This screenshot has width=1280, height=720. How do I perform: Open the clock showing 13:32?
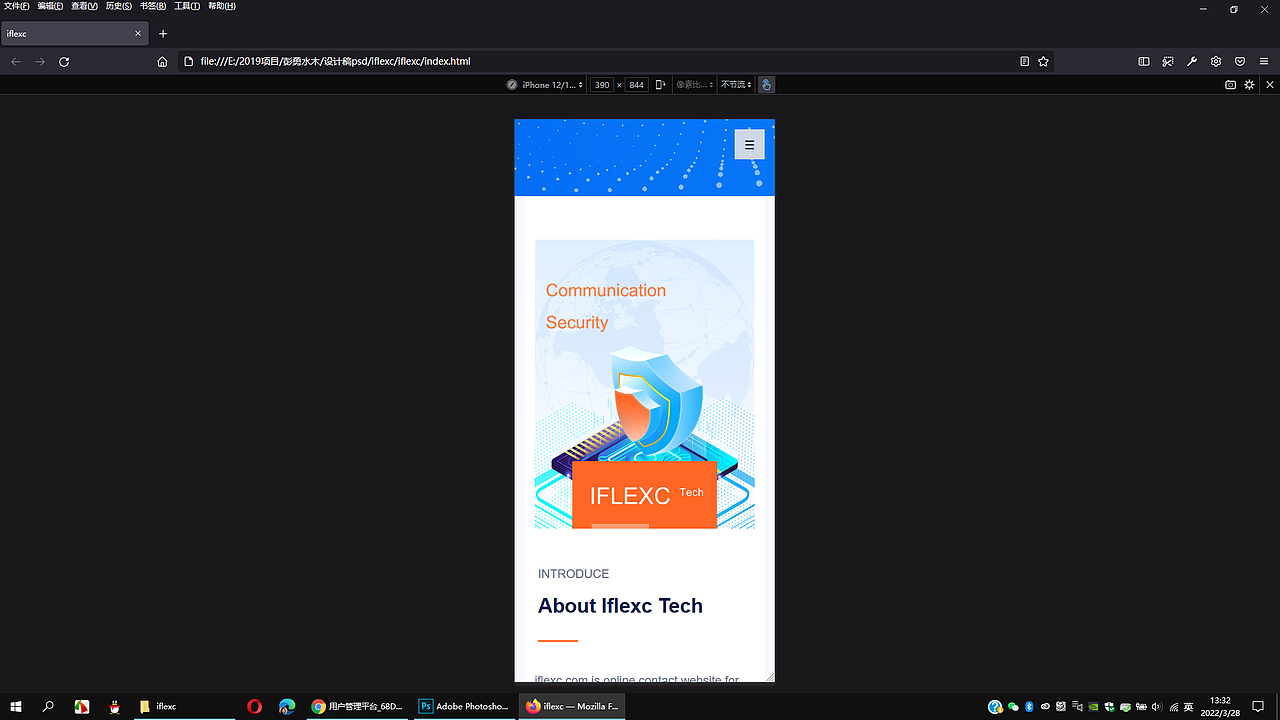coord(1220,707)
